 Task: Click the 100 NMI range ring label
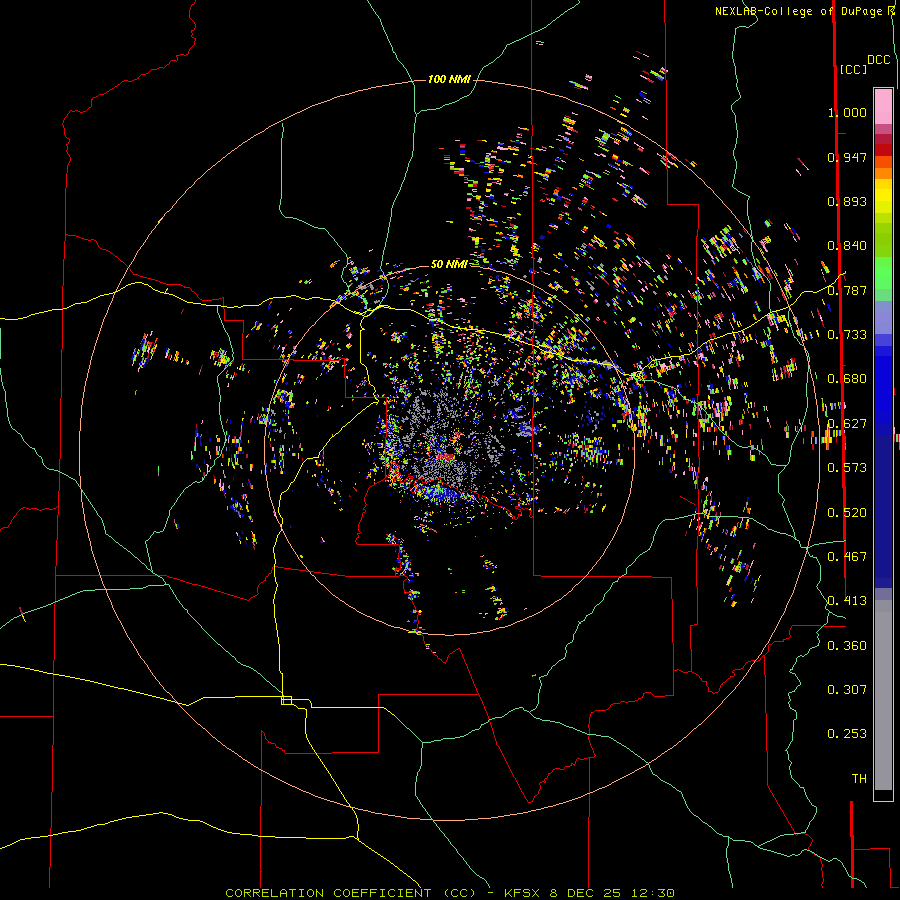point(449,79)
